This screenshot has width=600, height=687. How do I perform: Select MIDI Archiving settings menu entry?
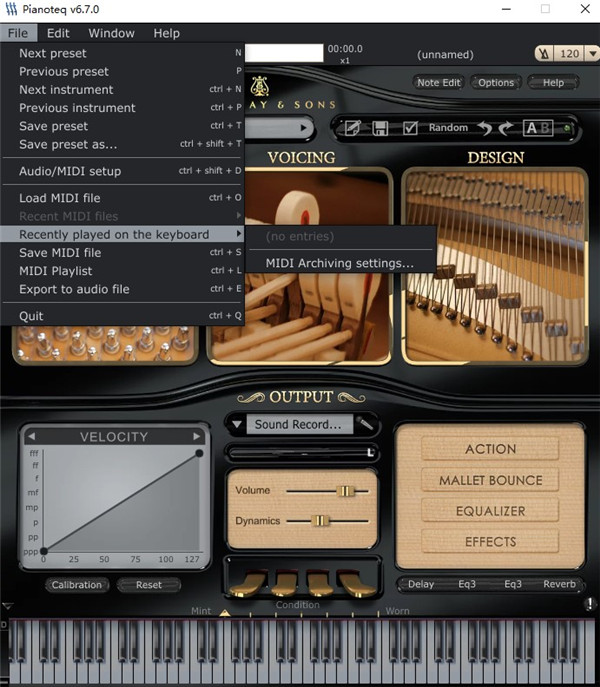(339, 263)
